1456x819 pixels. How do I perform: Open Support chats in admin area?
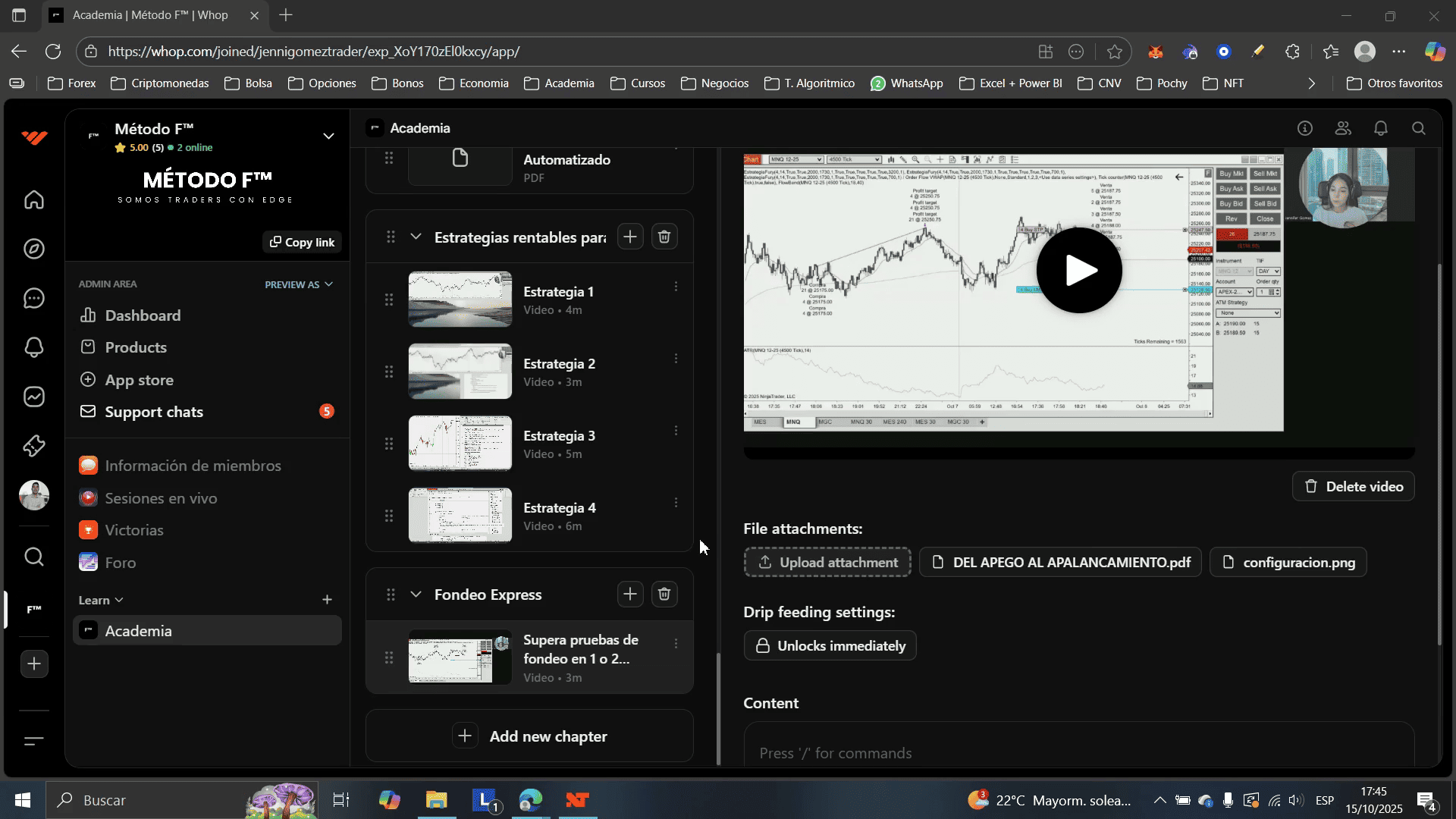click(x=154, y=412)
